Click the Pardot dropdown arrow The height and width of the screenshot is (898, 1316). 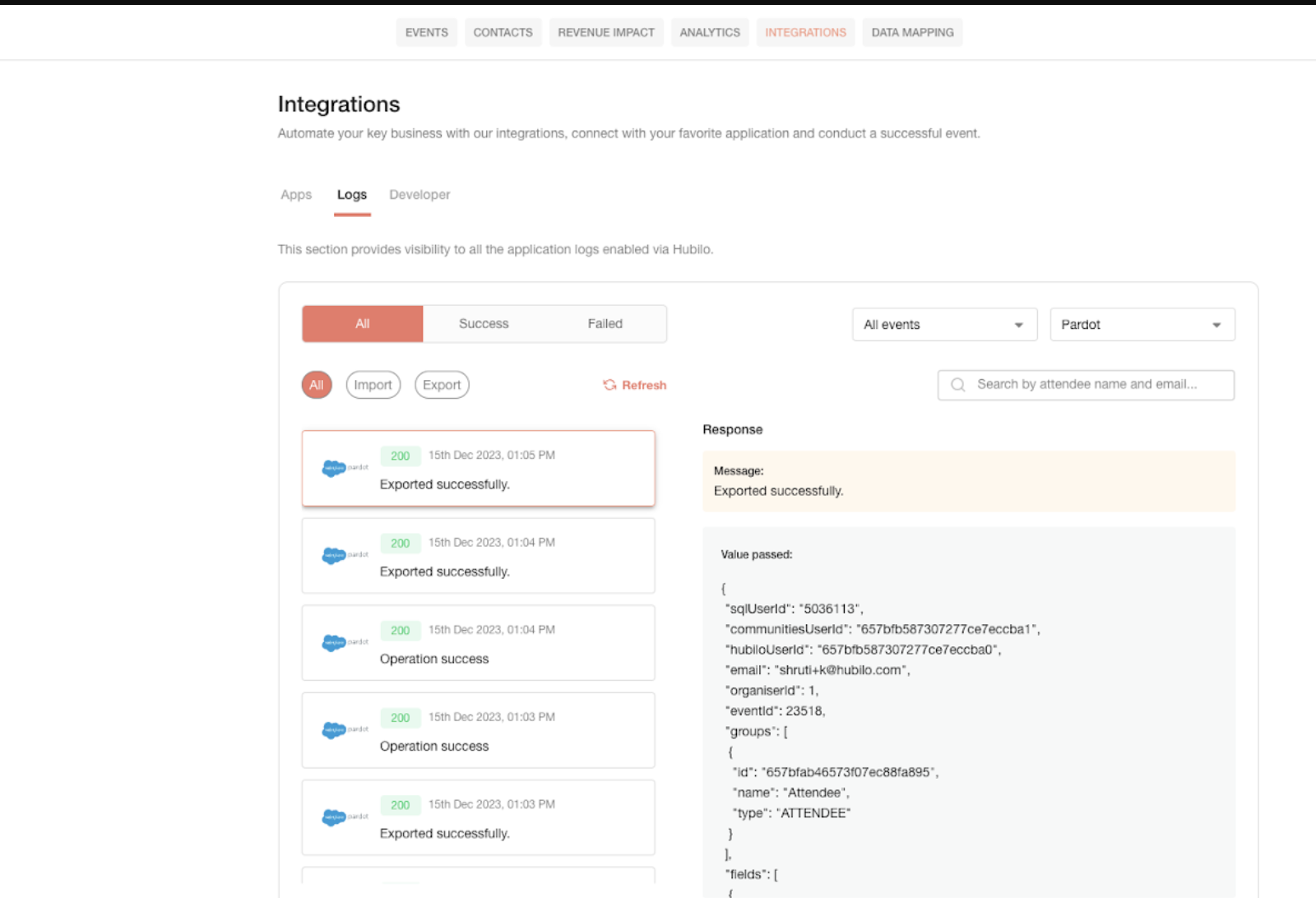pos(1216,325)
